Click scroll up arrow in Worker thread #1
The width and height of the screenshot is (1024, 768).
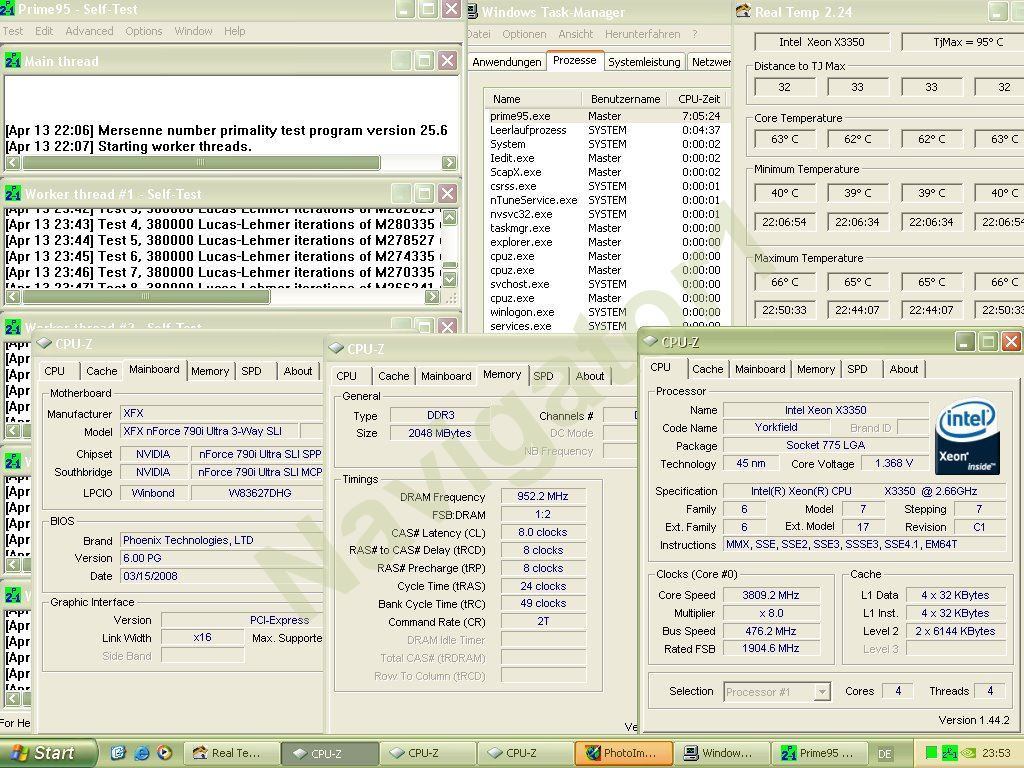coord(450,216)
